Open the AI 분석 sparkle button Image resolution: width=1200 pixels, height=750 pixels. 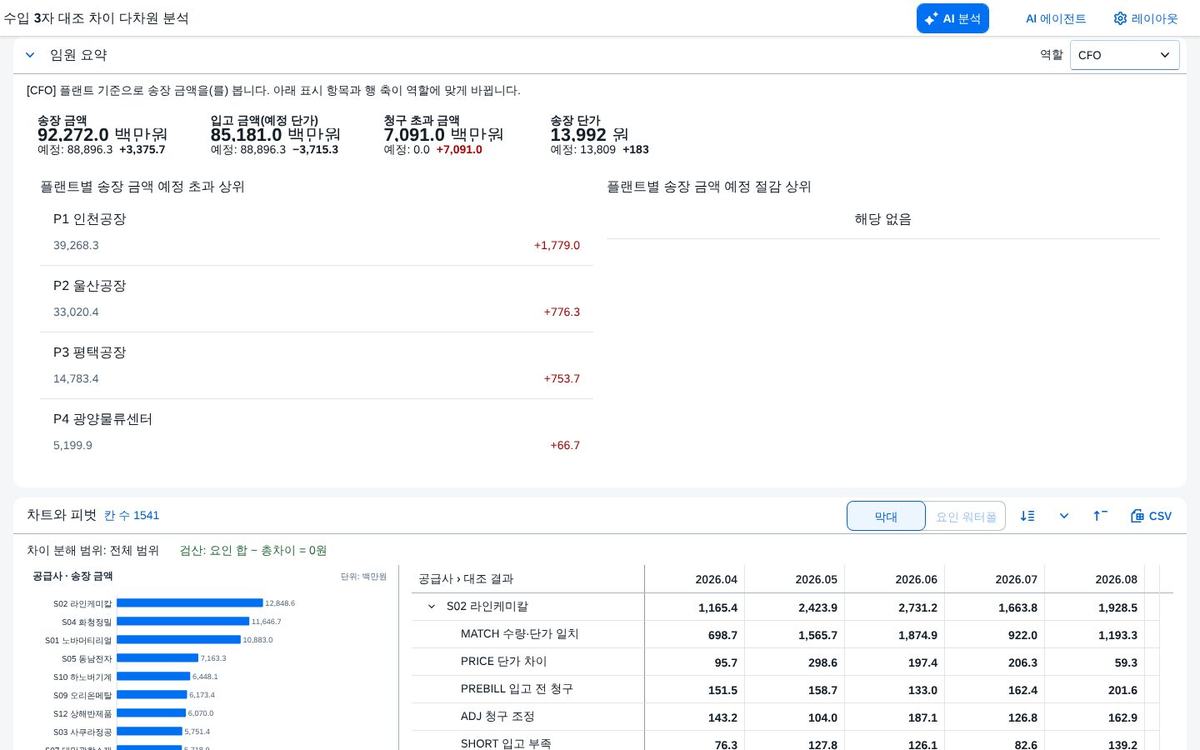click(x=952, y=18)
